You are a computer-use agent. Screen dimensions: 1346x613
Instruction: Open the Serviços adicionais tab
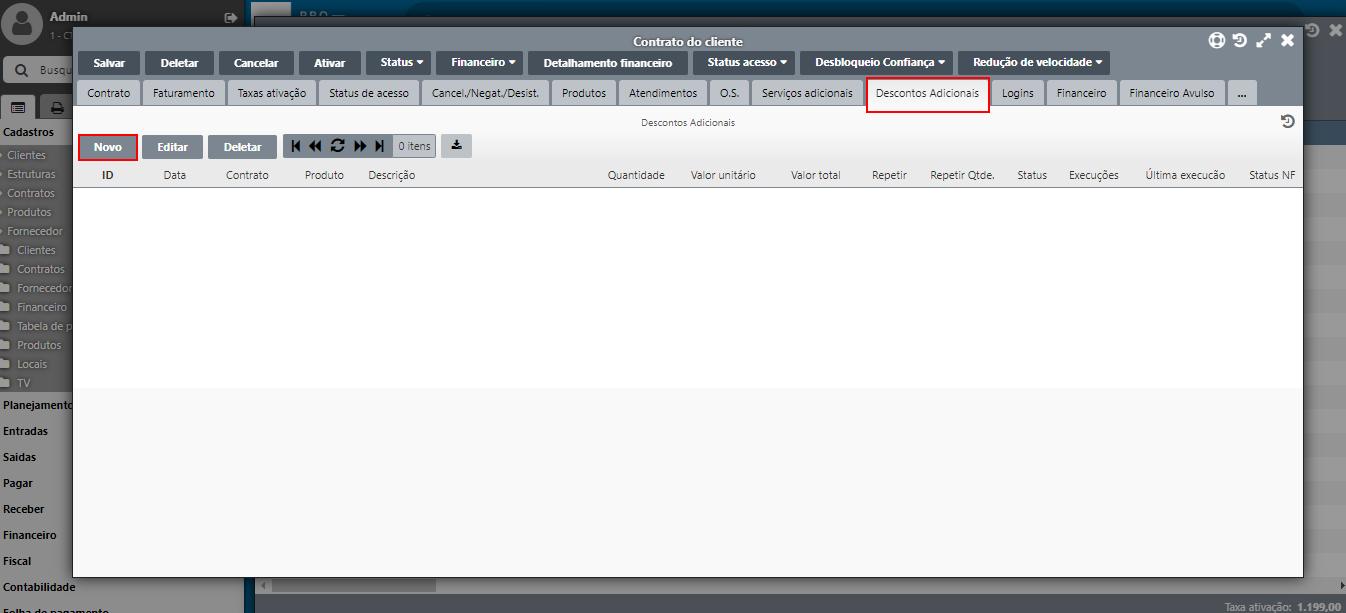pos(807,93)
